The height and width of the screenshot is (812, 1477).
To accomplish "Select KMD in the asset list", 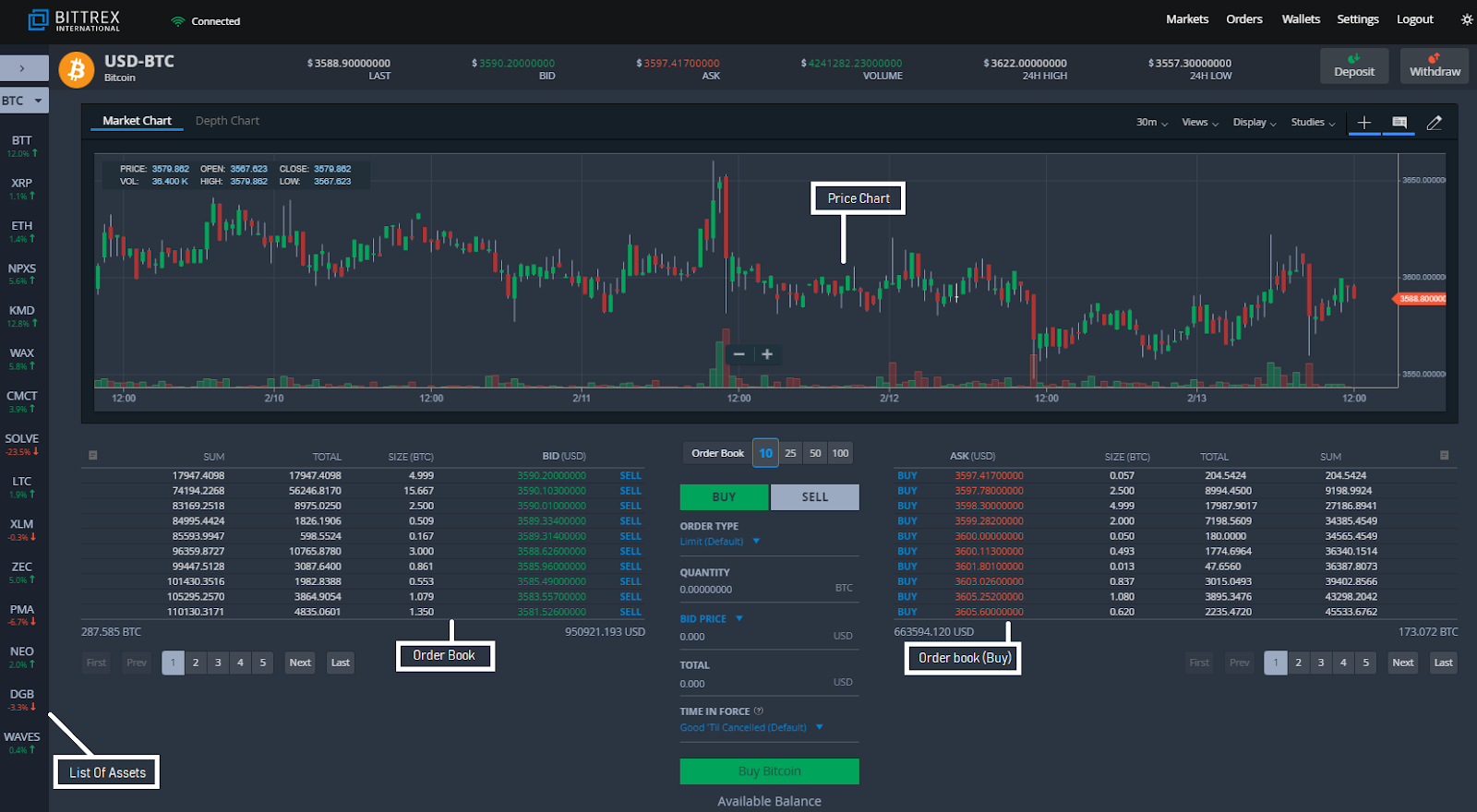I will point(22,316).
